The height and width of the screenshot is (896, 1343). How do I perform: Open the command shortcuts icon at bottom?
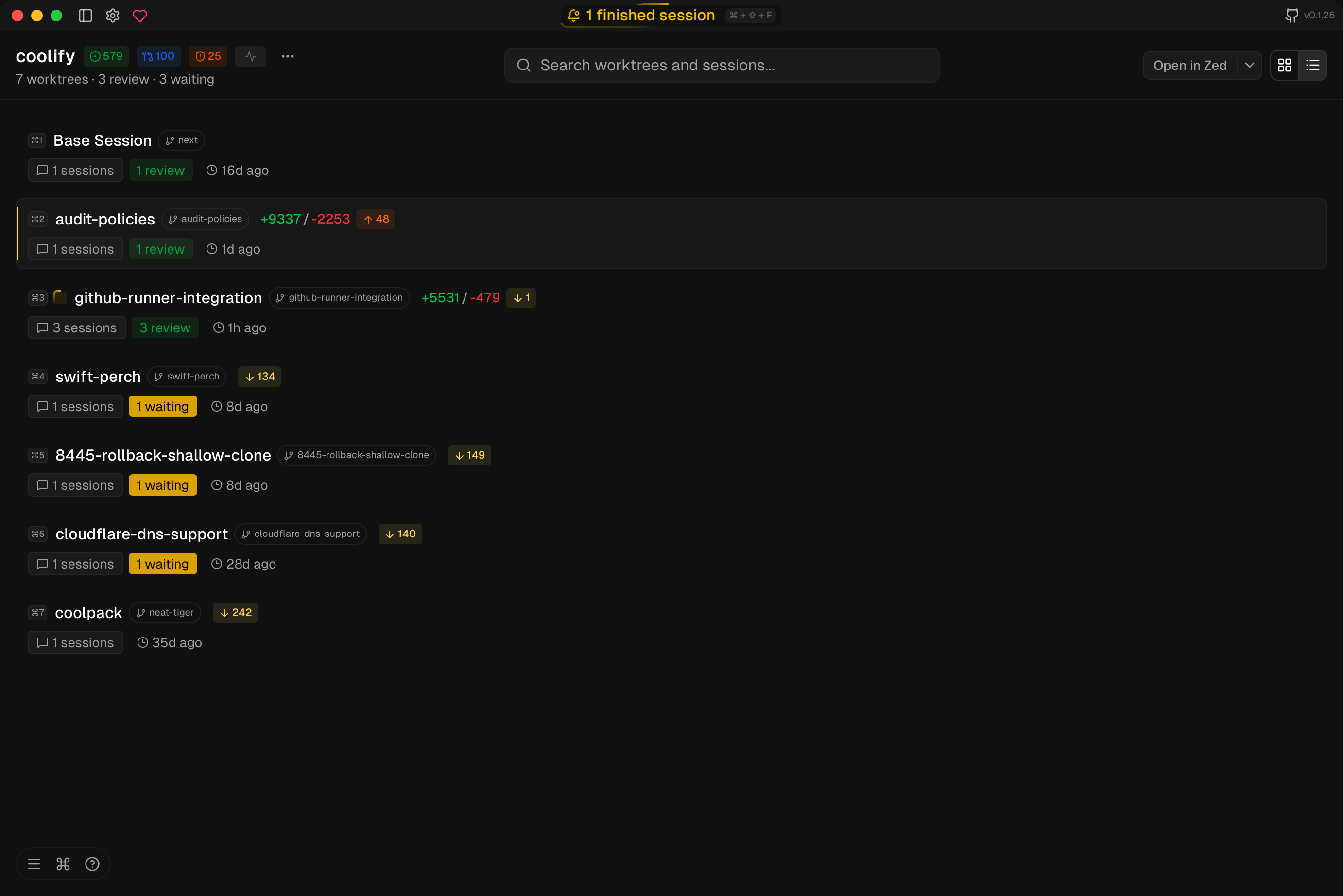point(63,863)
